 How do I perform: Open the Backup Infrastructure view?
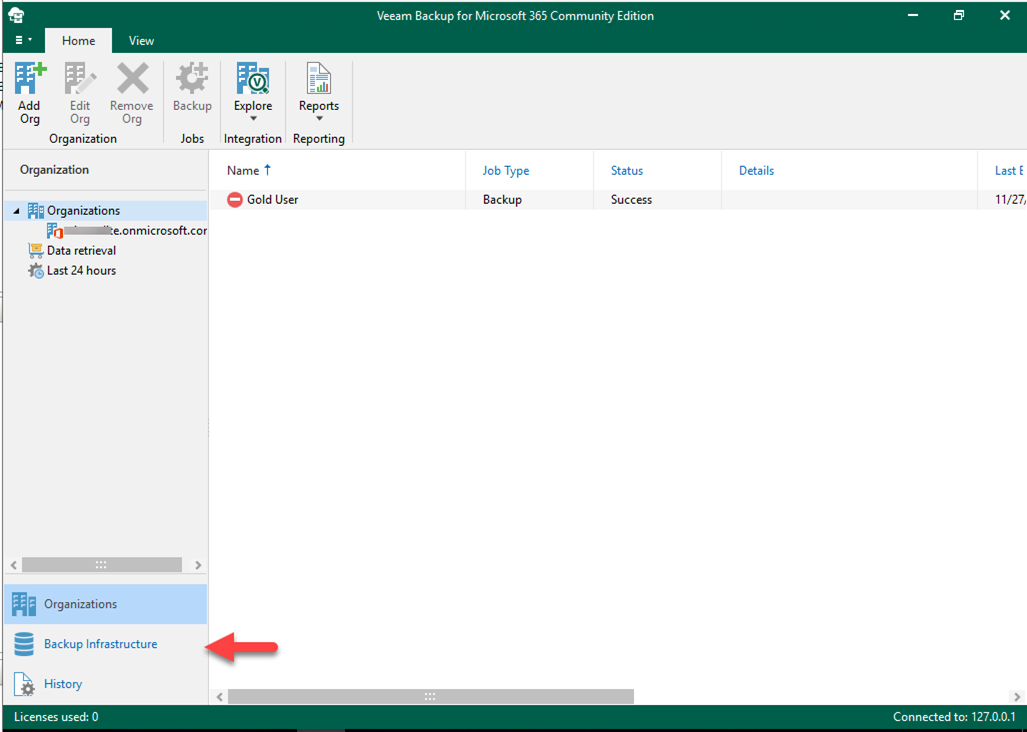[105, 644]
